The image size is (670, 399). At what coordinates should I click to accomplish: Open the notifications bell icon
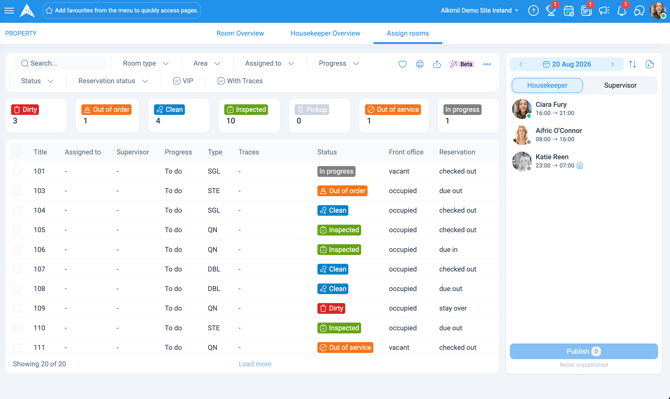(621, 11)
